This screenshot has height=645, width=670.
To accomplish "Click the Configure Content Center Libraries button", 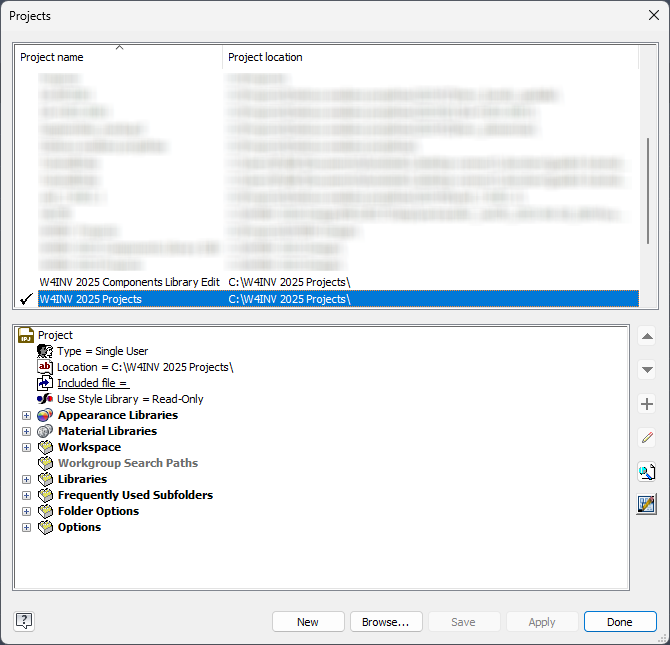I will 647,504.
